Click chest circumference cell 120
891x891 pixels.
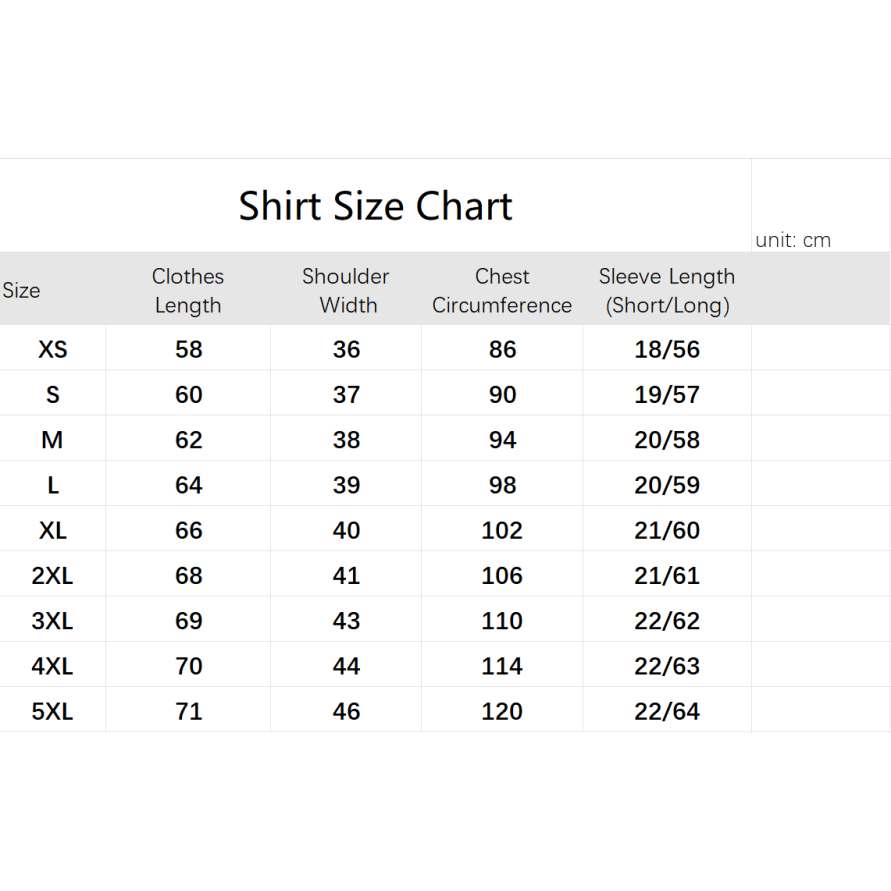point(502,711)
